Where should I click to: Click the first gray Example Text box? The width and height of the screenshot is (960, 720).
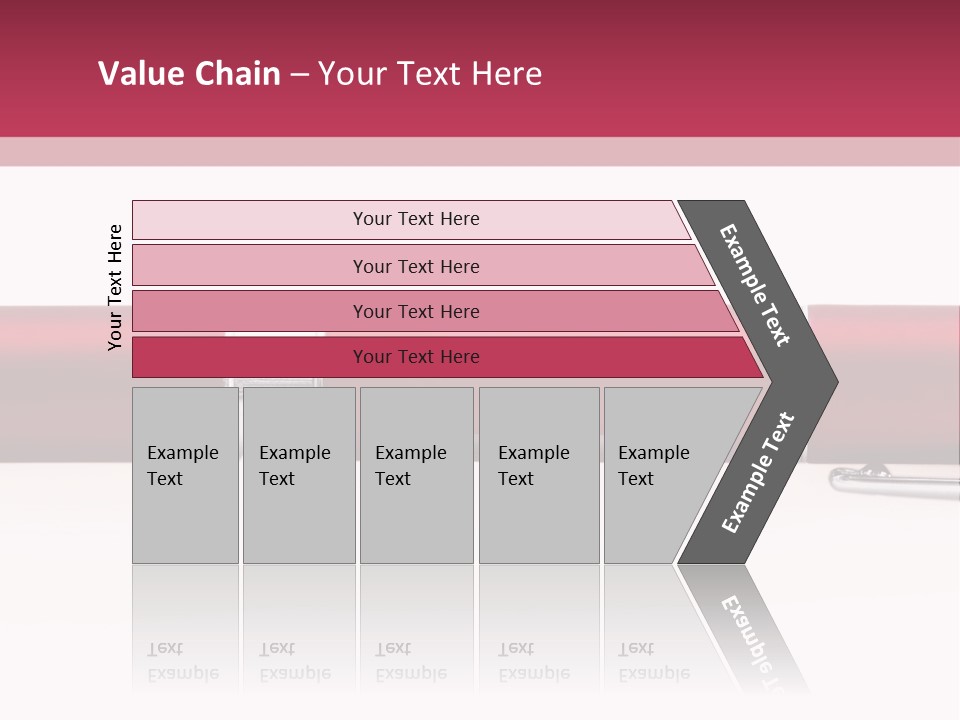(185, 474)
